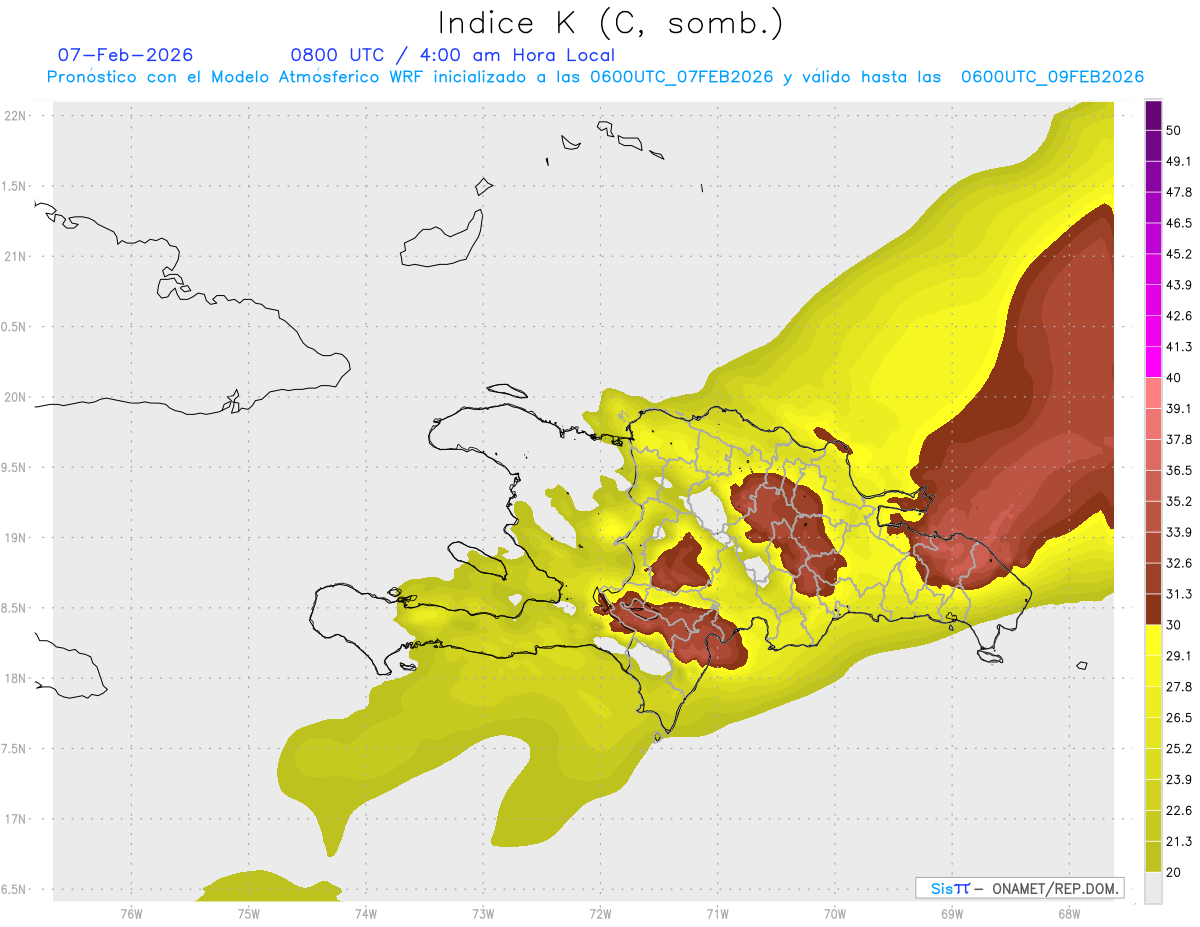Click the colorbar value "49.1"
The width and height of the screenshot is (1200, 927).
click(1179, 161)
